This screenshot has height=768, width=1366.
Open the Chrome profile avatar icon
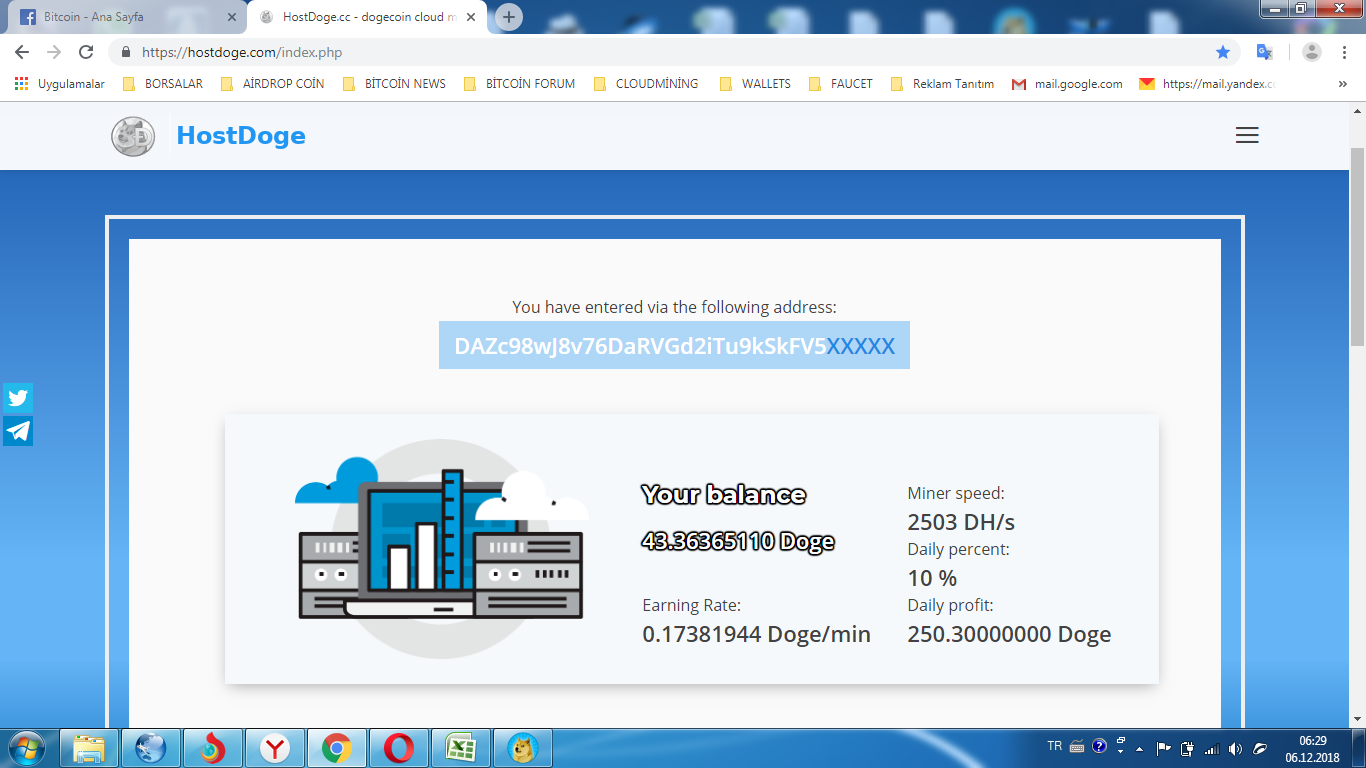pos(1312,52)
